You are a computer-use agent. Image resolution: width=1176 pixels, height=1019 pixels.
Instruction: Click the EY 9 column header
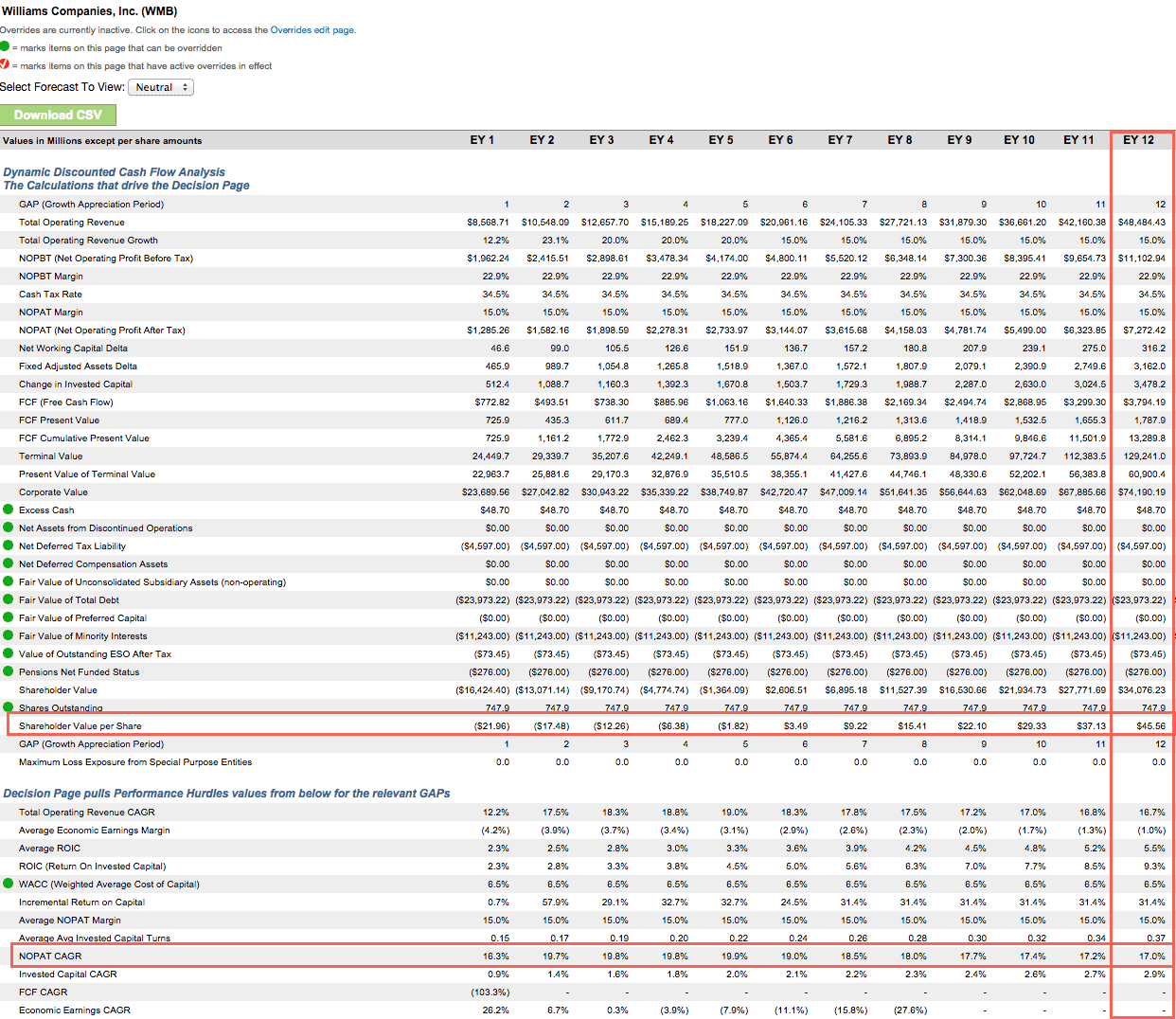pos(959,140)
